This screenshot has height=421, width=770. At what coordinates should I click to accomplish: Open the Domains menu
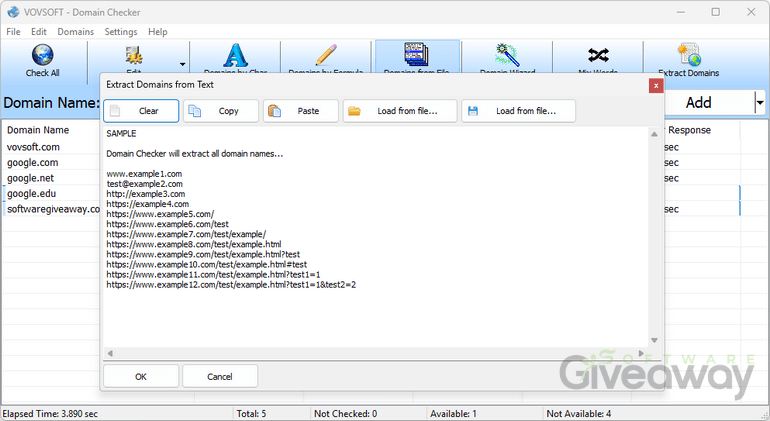pos(76,32)
